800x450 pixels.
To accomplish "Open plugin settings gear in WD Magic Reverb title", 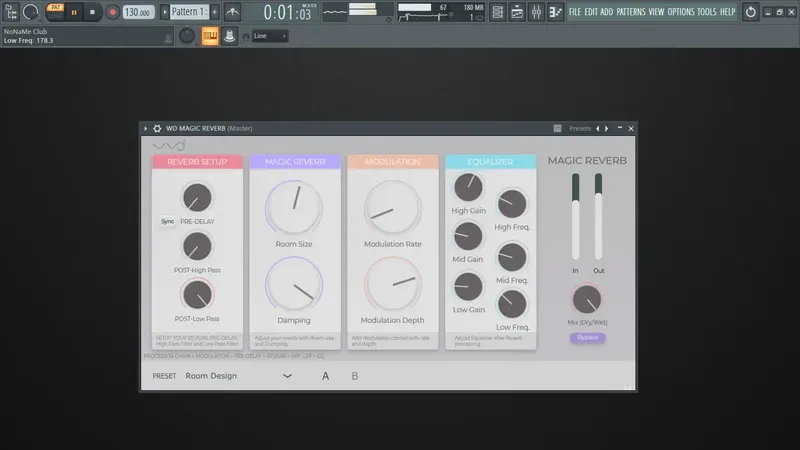I will pyautogui.click(x=157, y=129).
